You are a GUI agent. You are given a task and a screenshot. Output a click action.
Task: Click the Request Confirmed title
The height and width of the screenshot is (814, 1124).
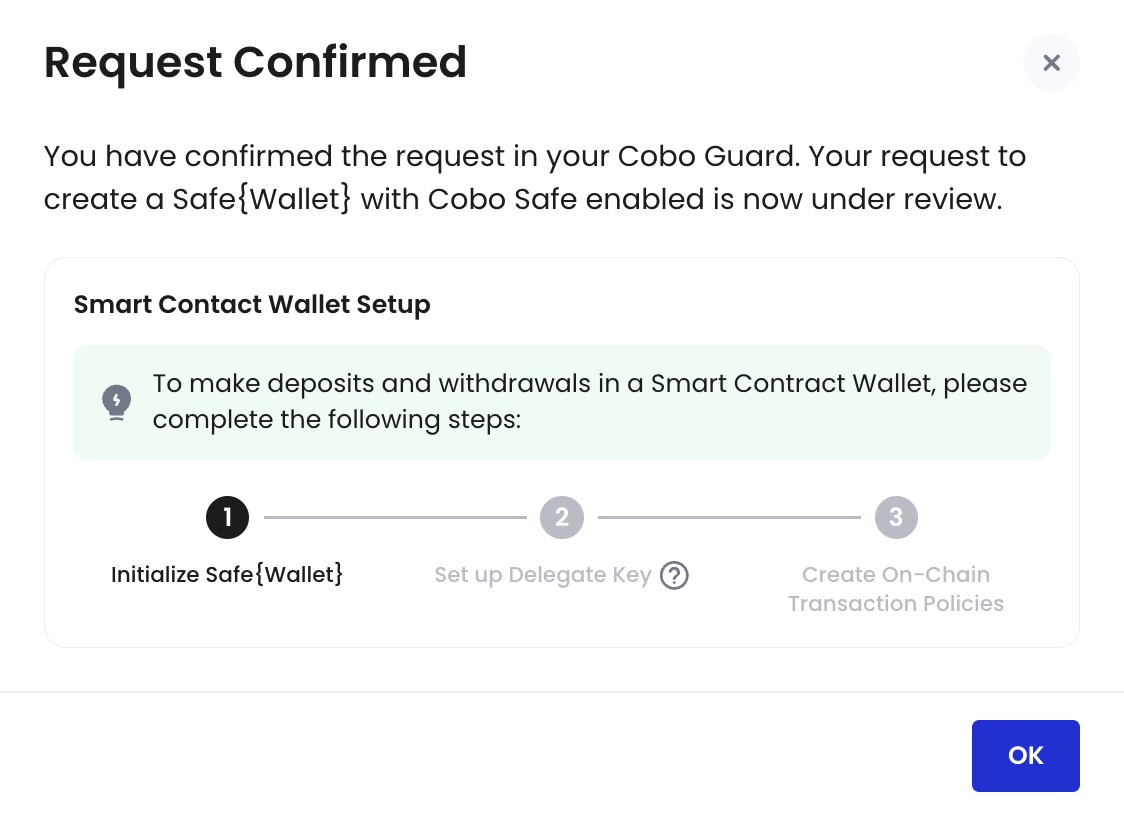(x=255, y=62)
